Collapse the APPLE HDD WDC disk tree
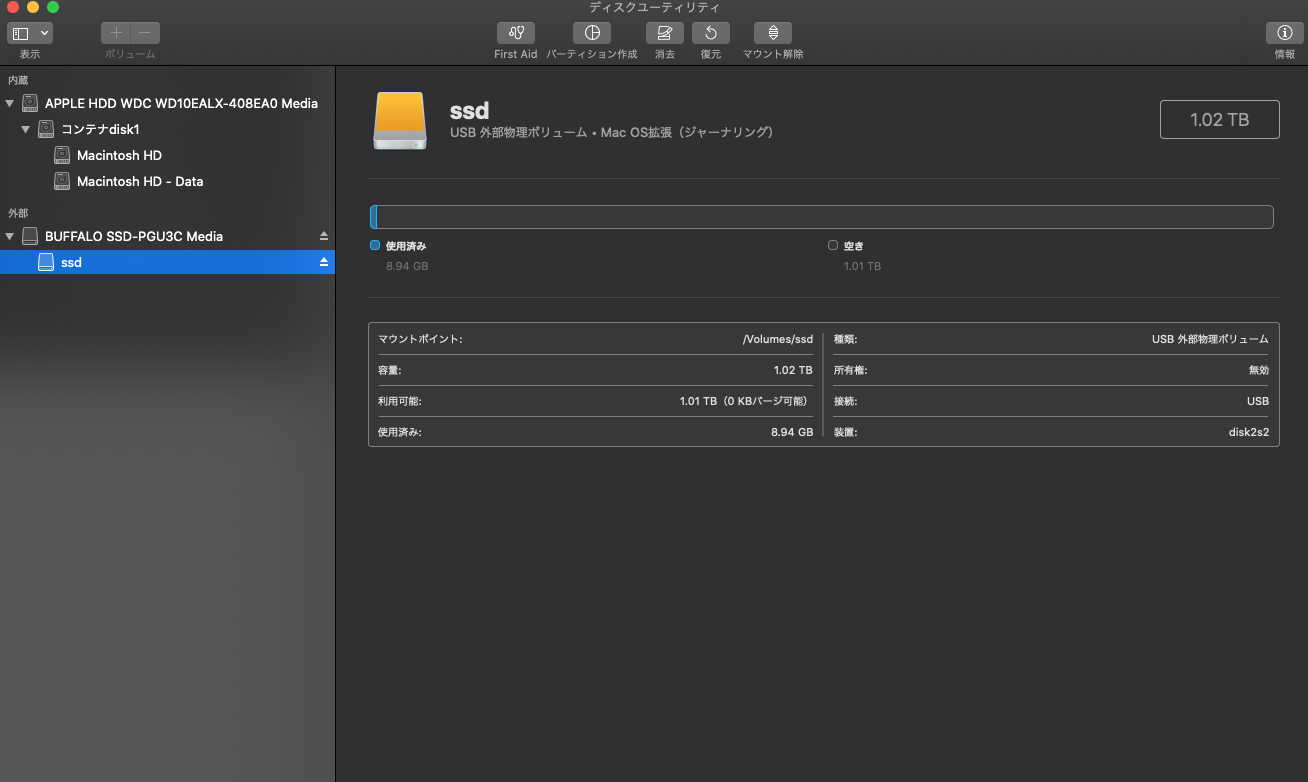 point(10,104)
